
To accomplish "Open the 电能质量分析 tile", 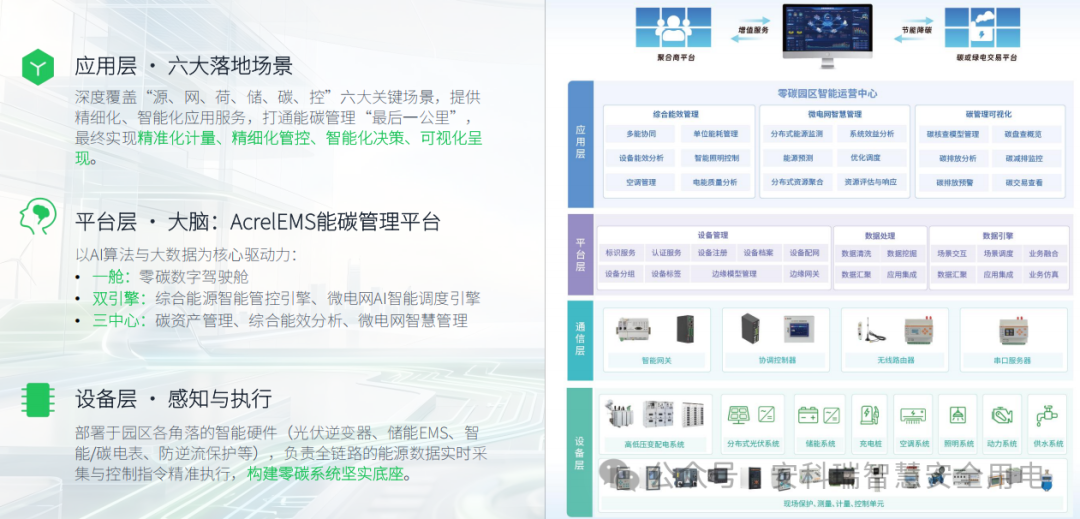I will coord(716,182).
